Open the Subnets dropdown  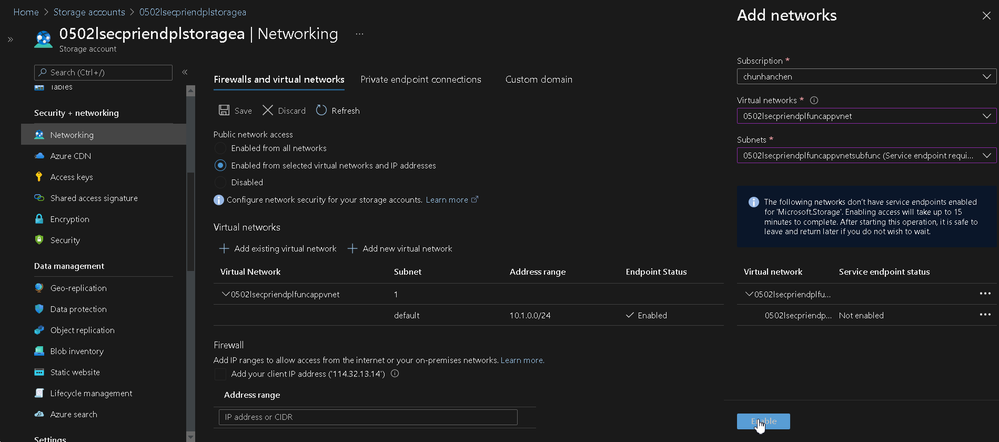866,155
